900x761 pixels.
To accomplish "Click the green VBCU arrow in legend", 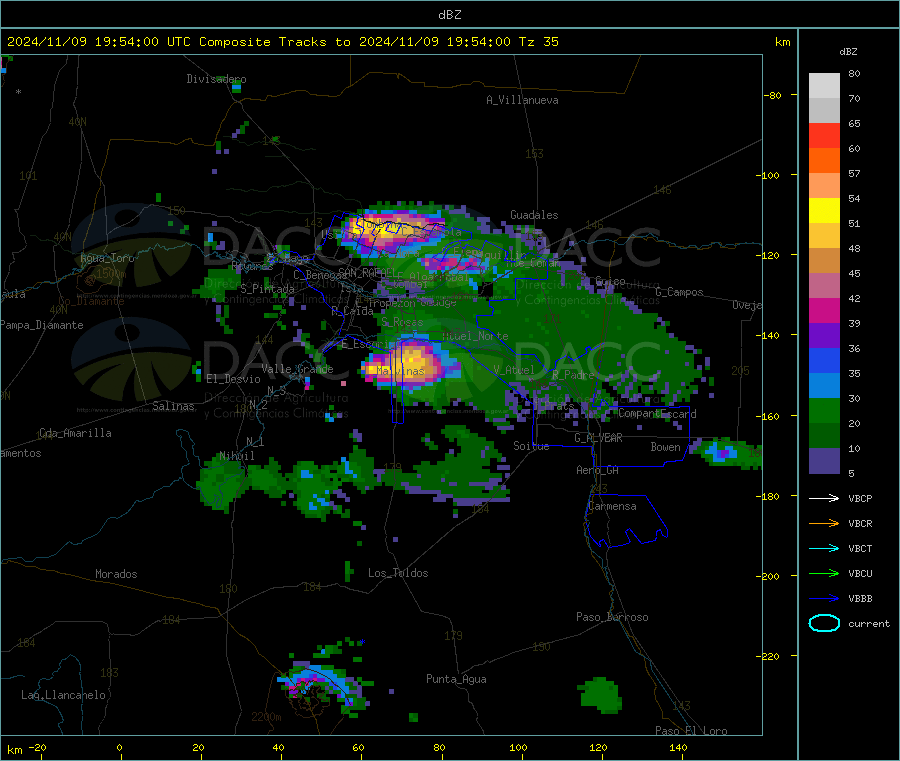I will pyautogui.click(x=824, y=573).
